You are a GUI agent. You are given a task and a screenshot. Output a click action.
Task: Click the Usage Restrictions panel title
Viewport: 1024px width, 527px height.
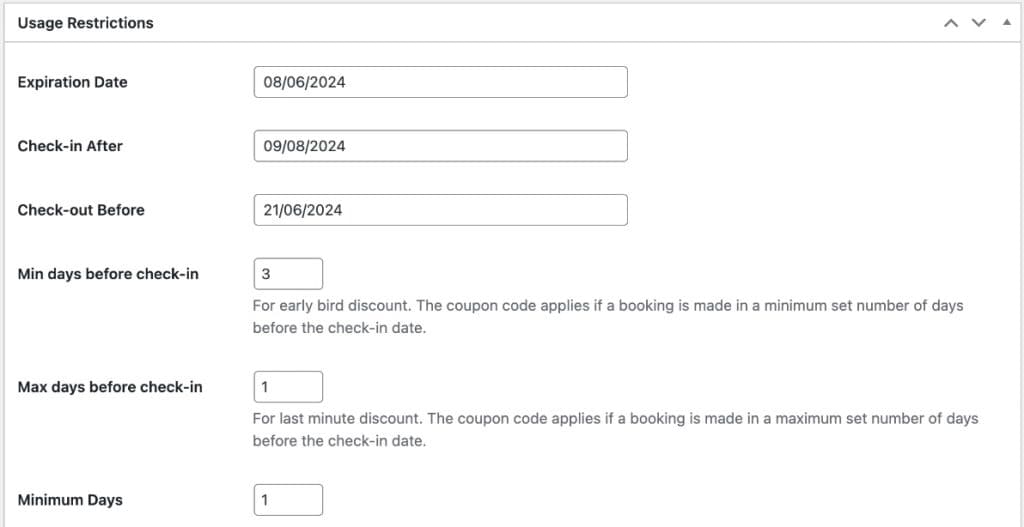coord(86,22)
